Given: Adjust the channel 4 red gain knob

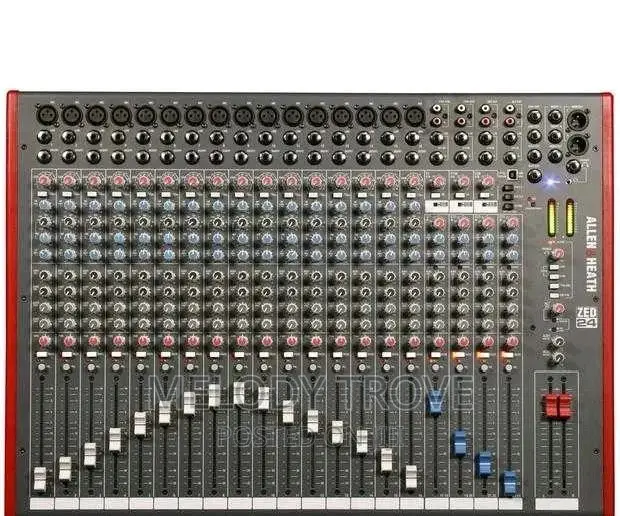Looking at the screenshot, I should pos(118,181).
